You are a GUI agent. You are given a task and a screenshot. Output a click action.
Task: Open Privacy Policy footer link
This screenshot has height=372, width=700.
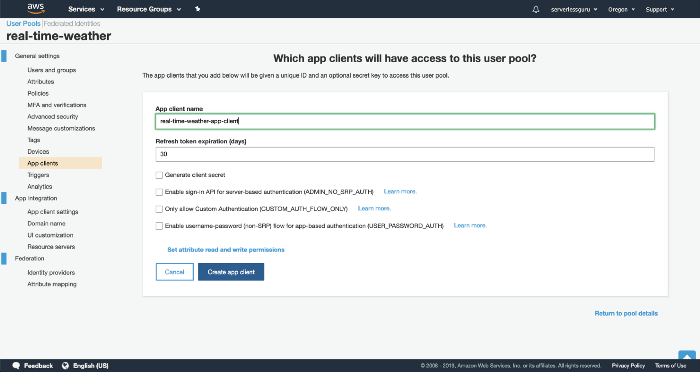click(x=628, y=366)
